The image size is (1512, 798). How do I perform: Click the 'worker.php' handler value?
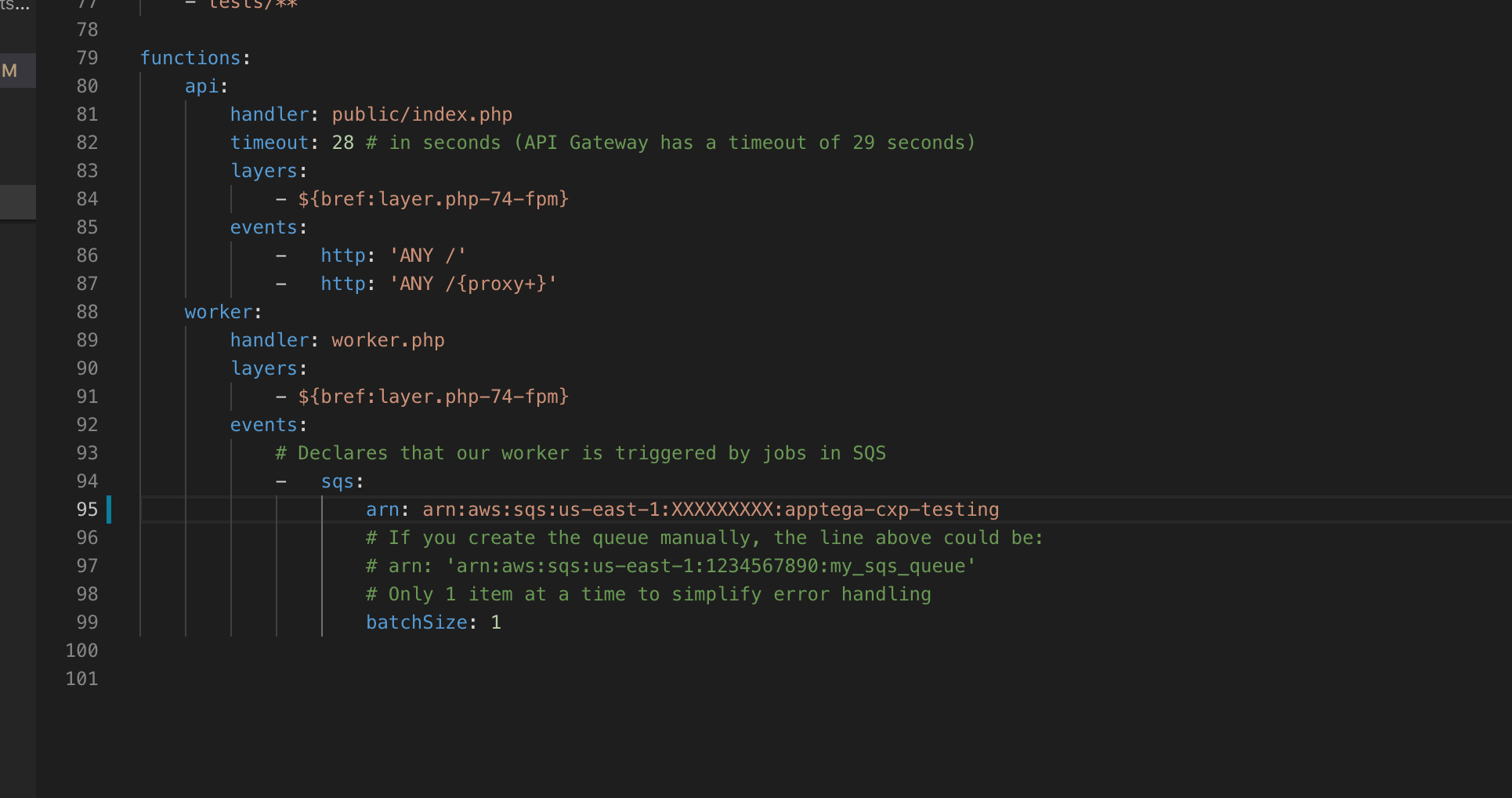click(387, 339)
